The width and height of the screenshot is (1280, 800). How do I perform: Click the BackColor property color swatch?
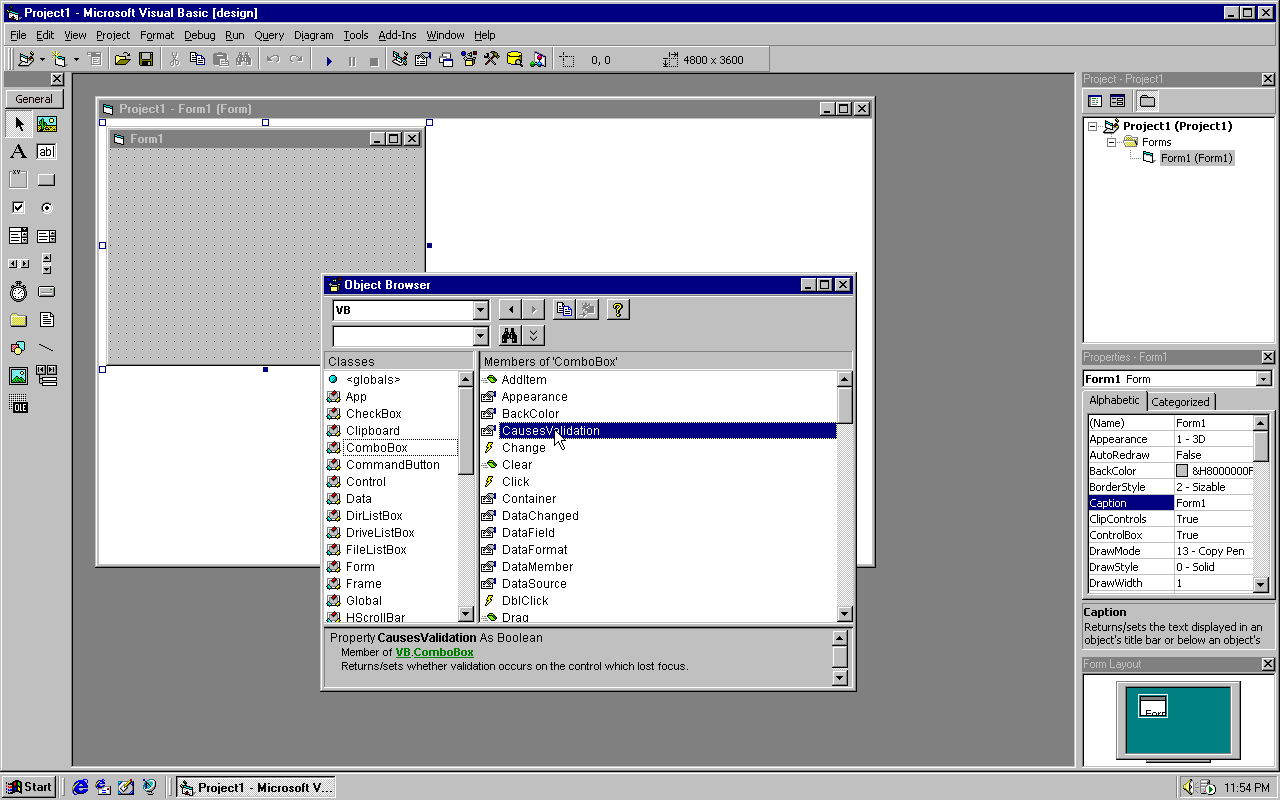[1182, 471]
